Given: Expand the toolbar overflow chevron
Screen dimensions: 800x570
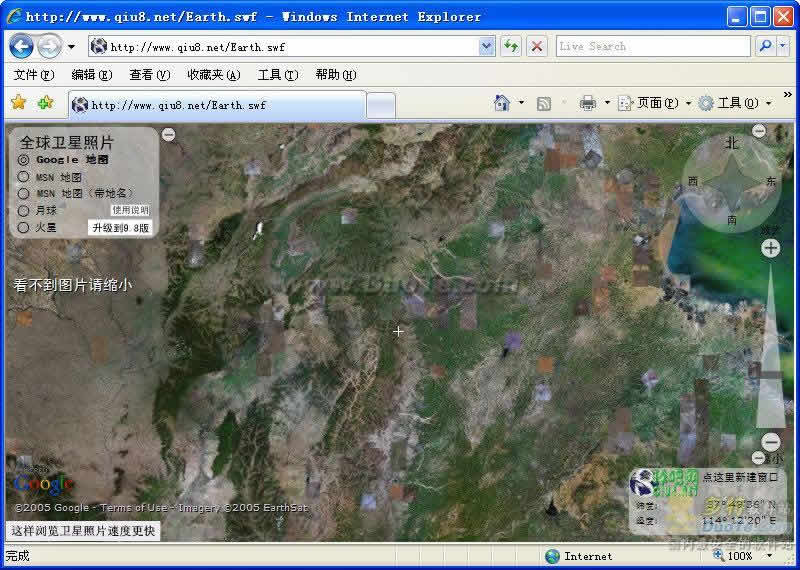Looking at the screenshot, I should tap(788, 95).
